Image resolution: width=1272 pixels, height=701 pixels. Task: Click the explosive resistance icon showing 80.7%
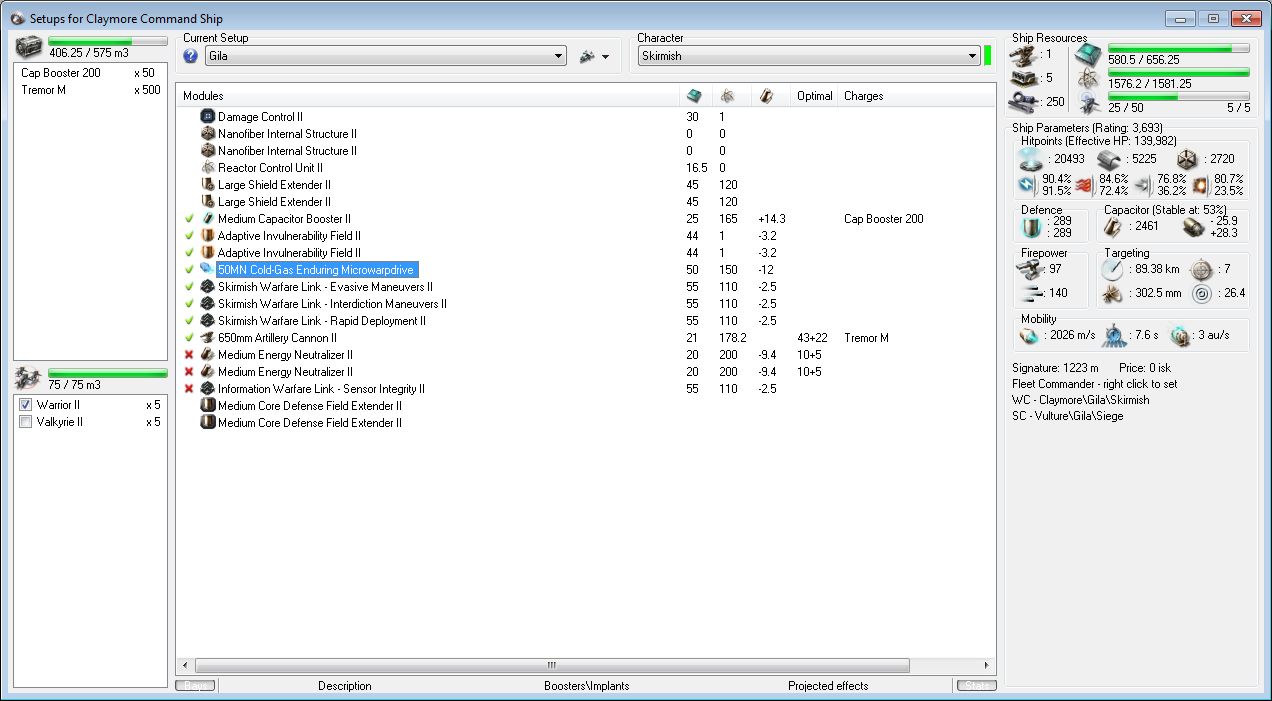1200,184
